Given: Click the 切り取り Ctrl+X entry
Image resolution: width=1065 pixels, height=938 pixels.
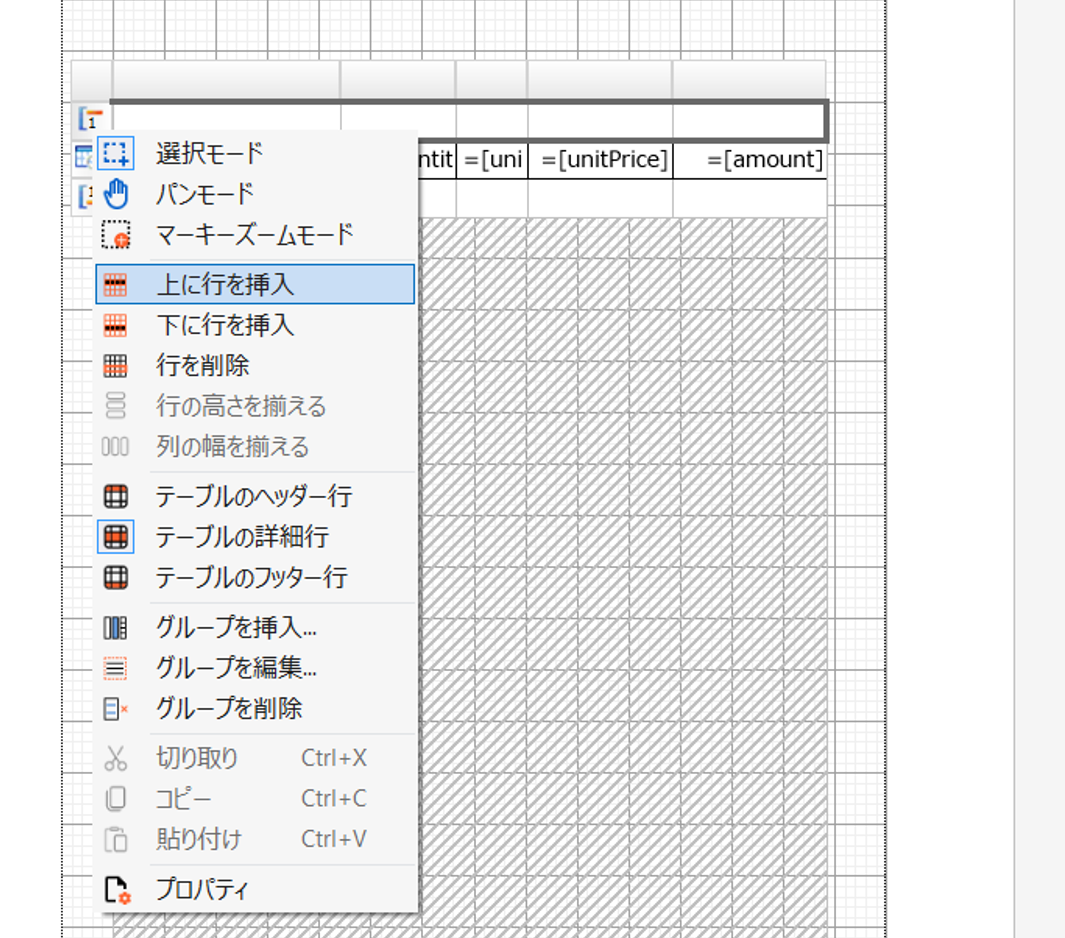Looking at the screenshot, I should (x=255, y=758).
